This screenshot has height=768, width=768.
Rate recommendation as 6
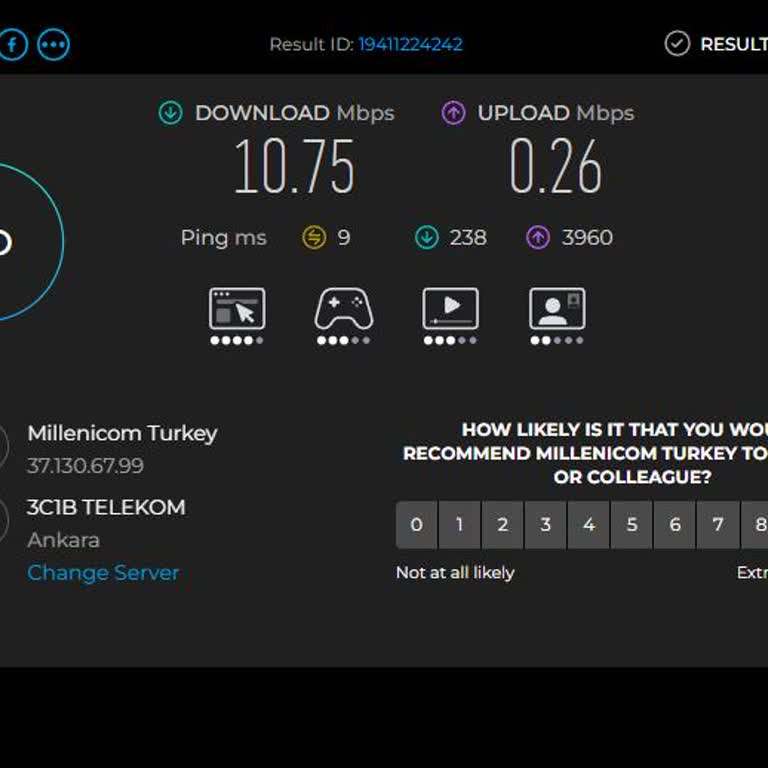tap(675, 525)
